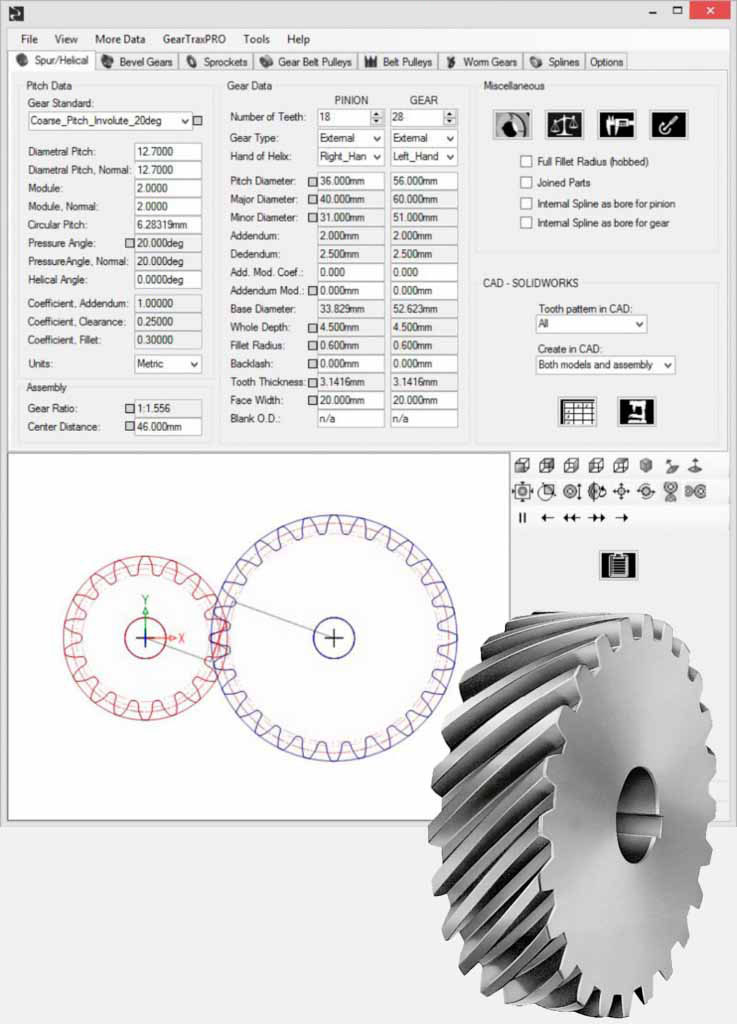Click the balance scales icon in Miscellaneous
The width and height of the screenshot is (737, 1024).
[x=565, y=124]
